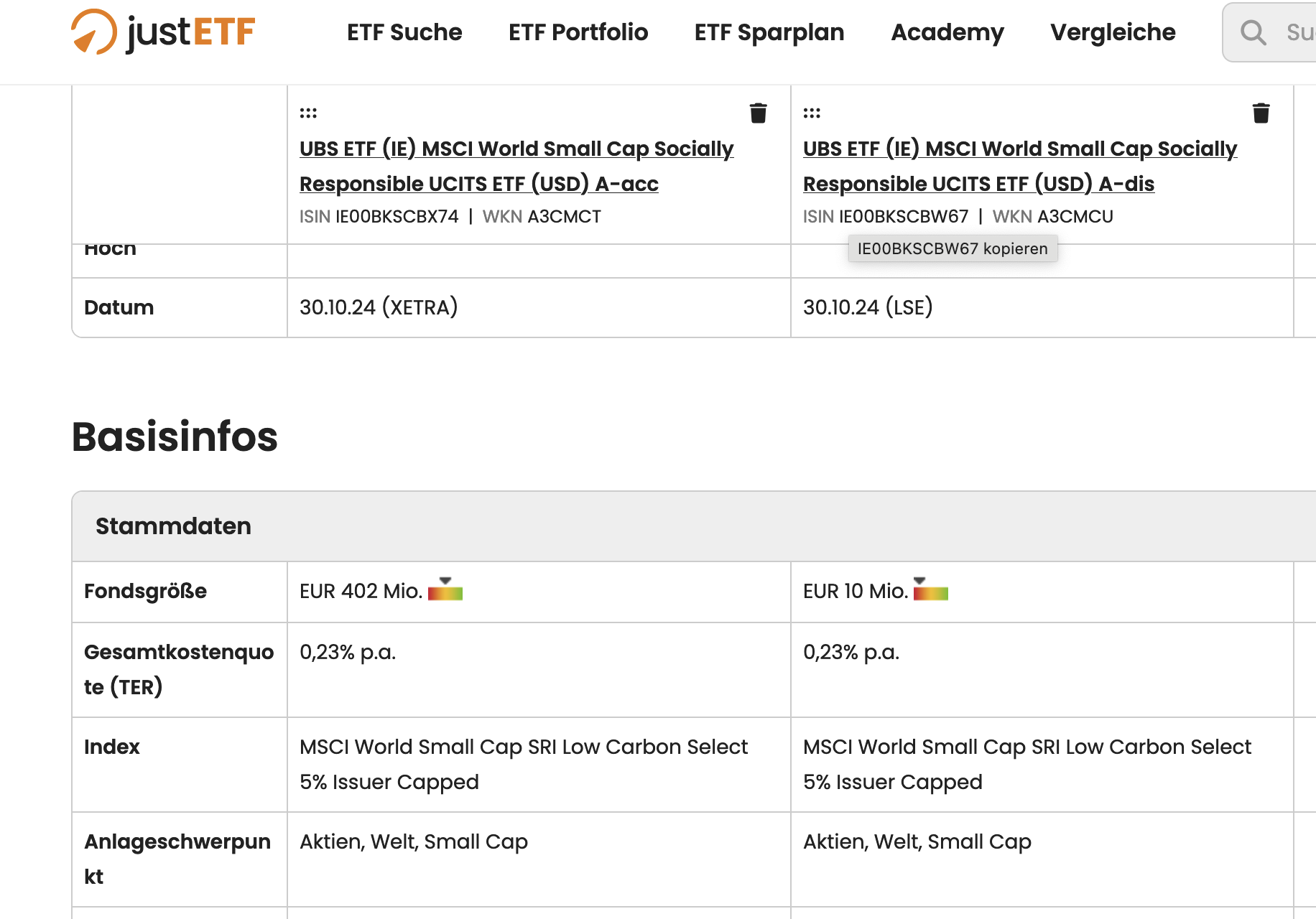Open the UBS Small Cap A-dis ETF link
This screenshot has width=1316, height=919.
[x=1020, y=166]
